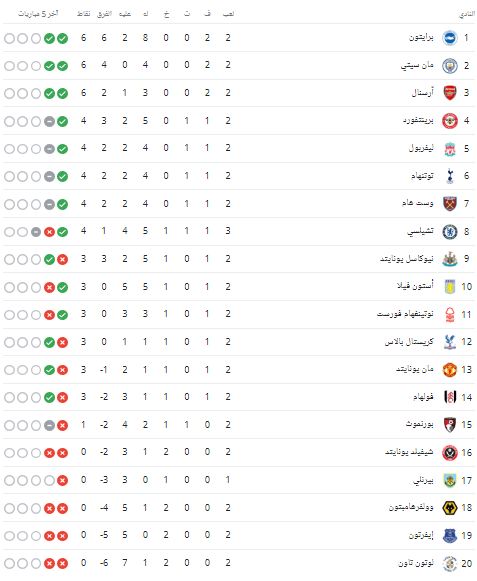Click the Everton club crest
Viewport: 477px width, 581px height.
(x=450, y=535)
